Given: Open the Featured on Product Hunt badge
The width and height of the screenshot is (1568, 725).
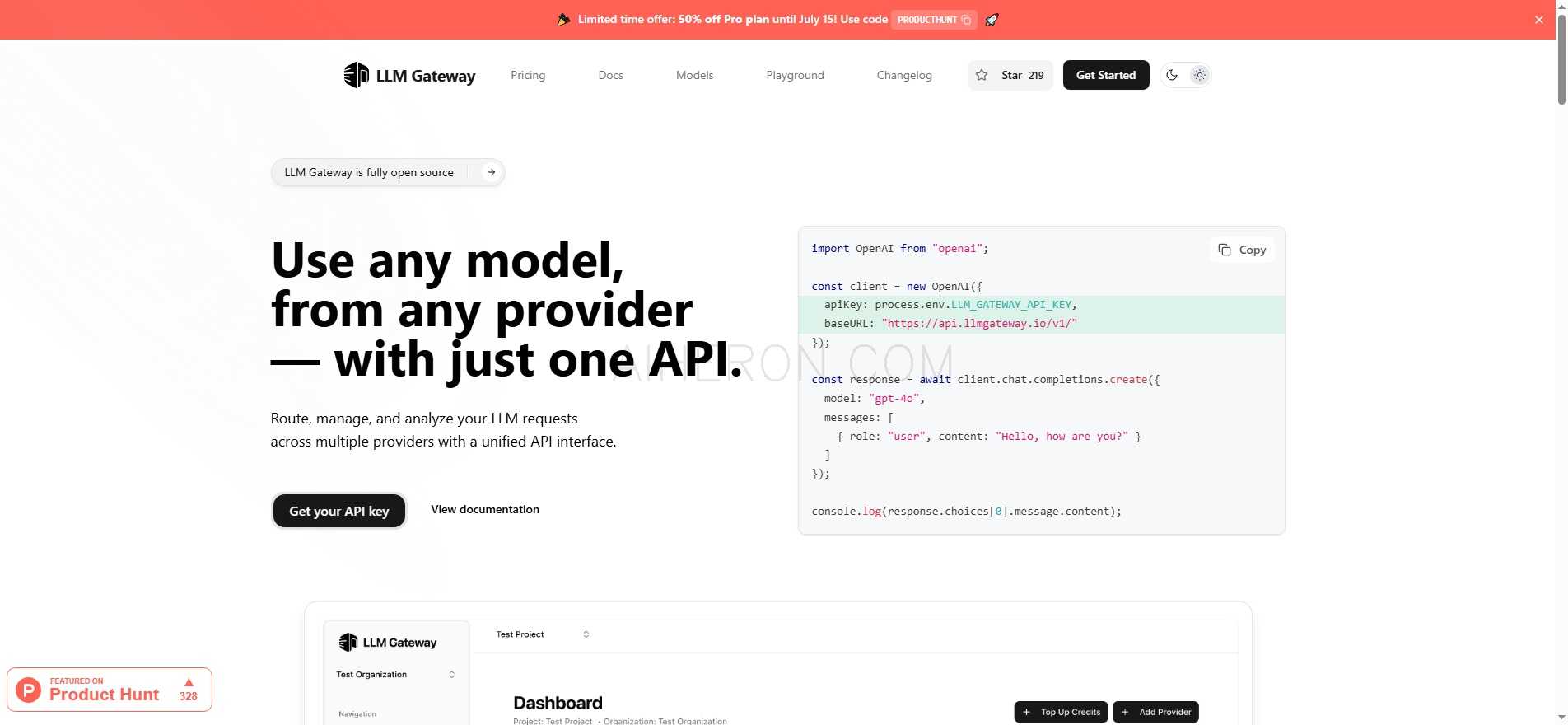Looking at the screenshot, I should pyautogui.click(x=110, y=690).
